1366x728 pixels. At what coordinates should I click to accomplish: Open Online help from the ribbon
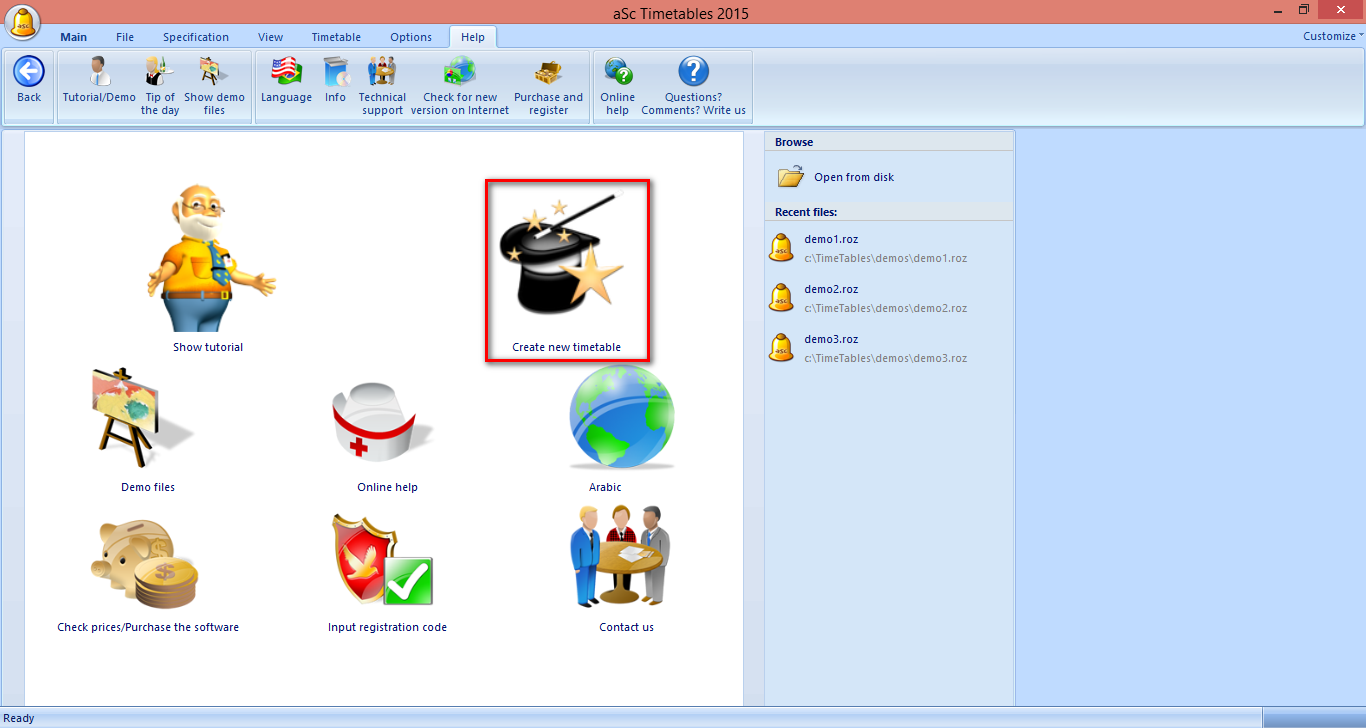(x=617, y=85)
